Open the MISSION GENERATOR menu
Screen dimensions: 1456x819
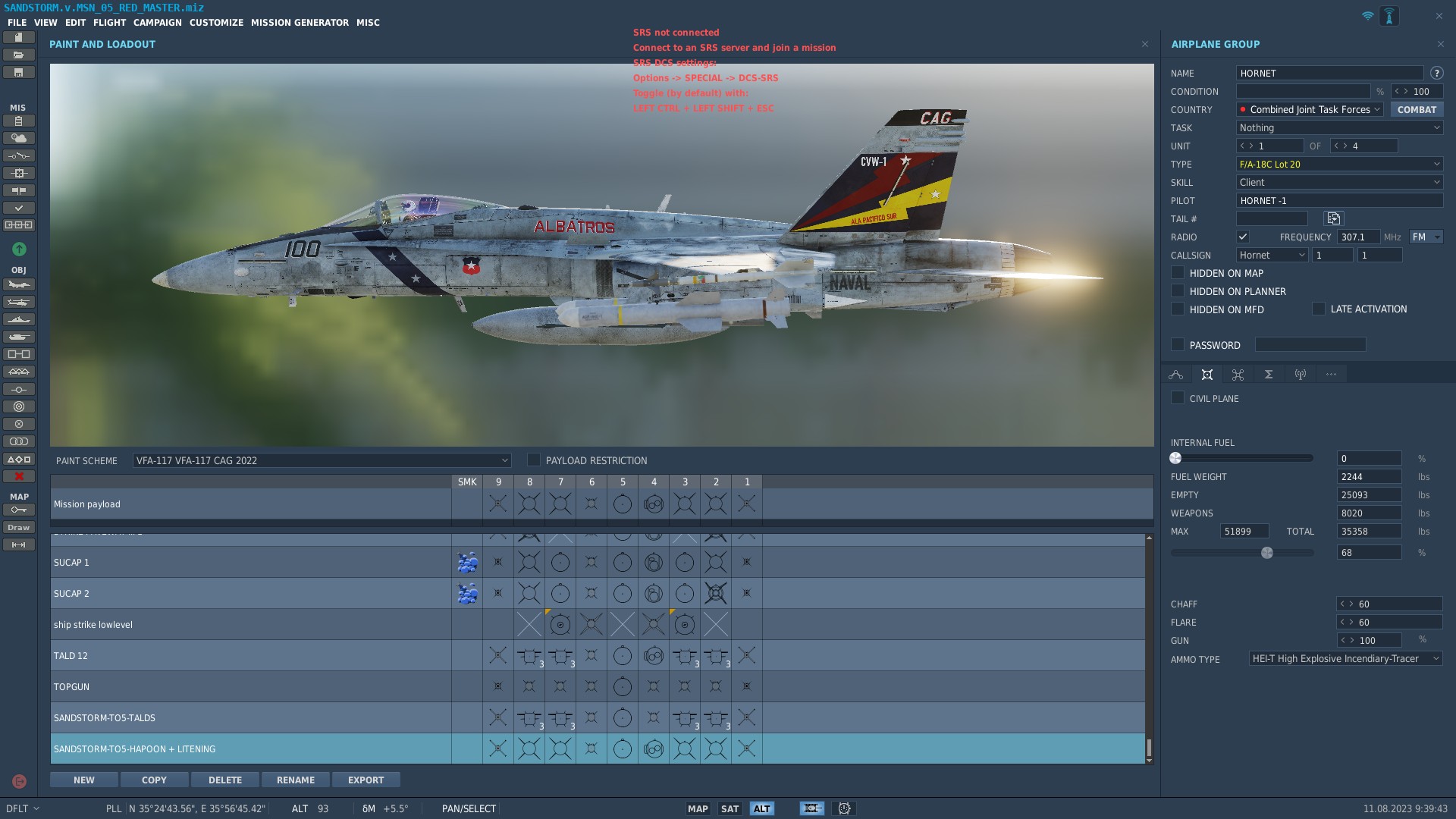300,23
